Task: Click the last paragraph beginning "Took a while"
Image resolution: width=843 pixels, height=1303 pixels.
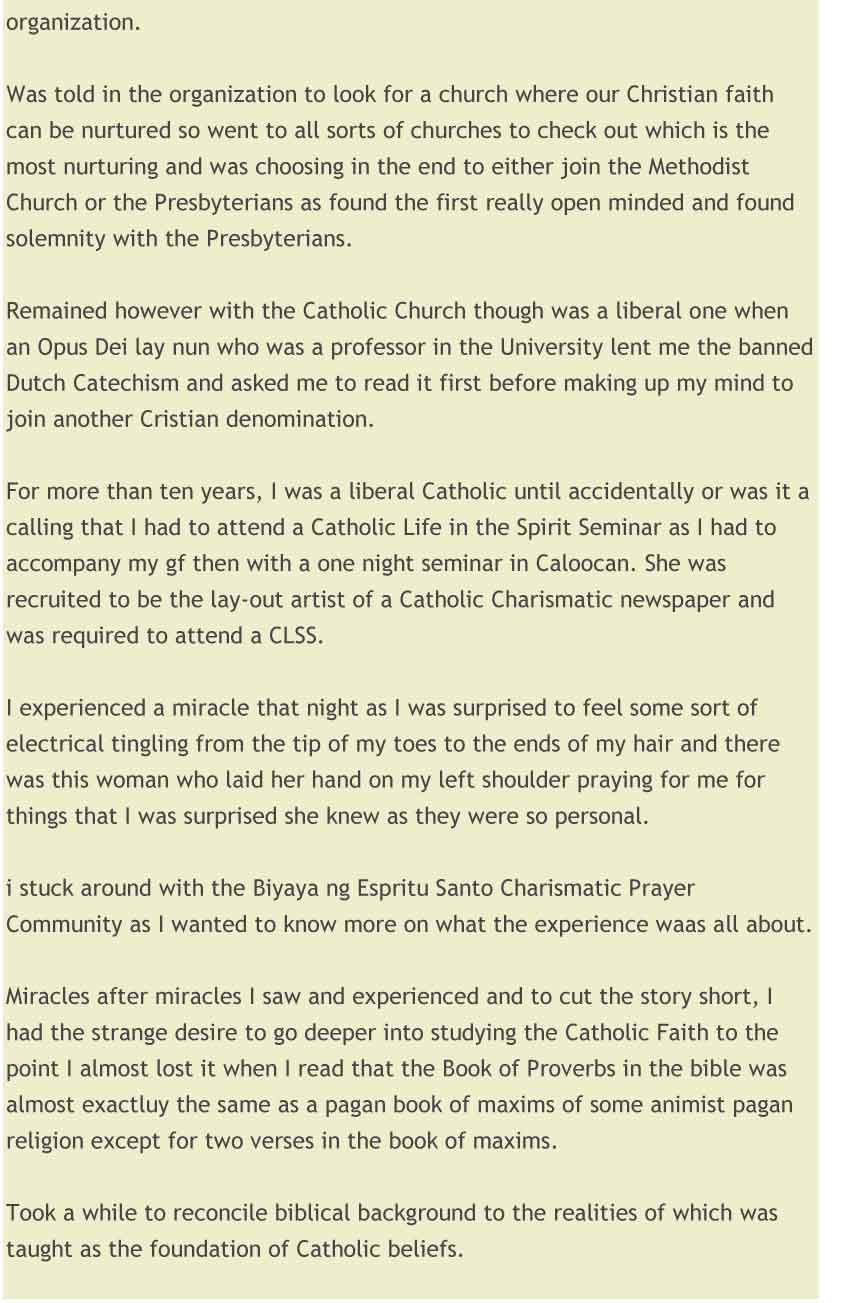Action: point(392,1231)
